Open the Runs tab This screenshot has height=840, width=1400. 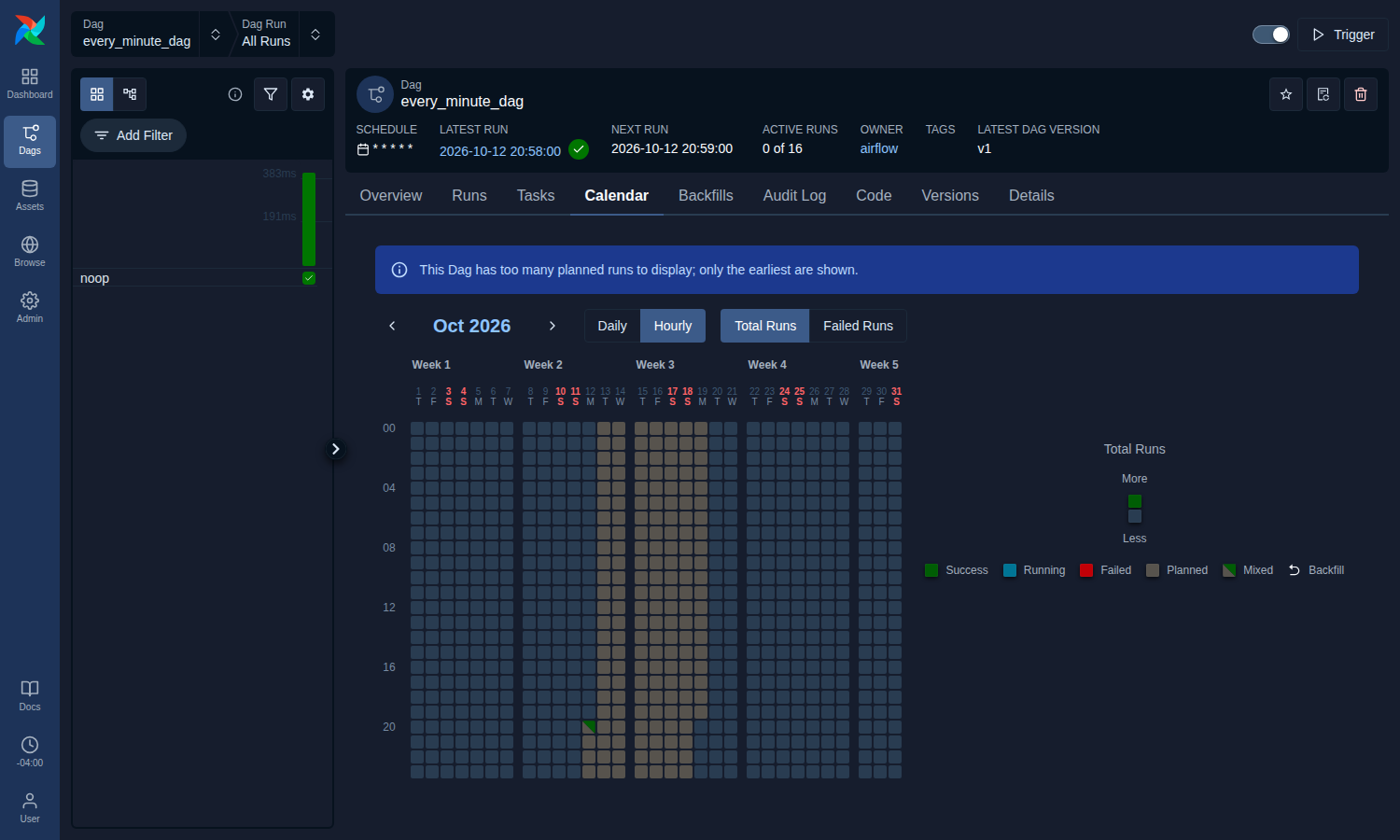coord(469,195)
